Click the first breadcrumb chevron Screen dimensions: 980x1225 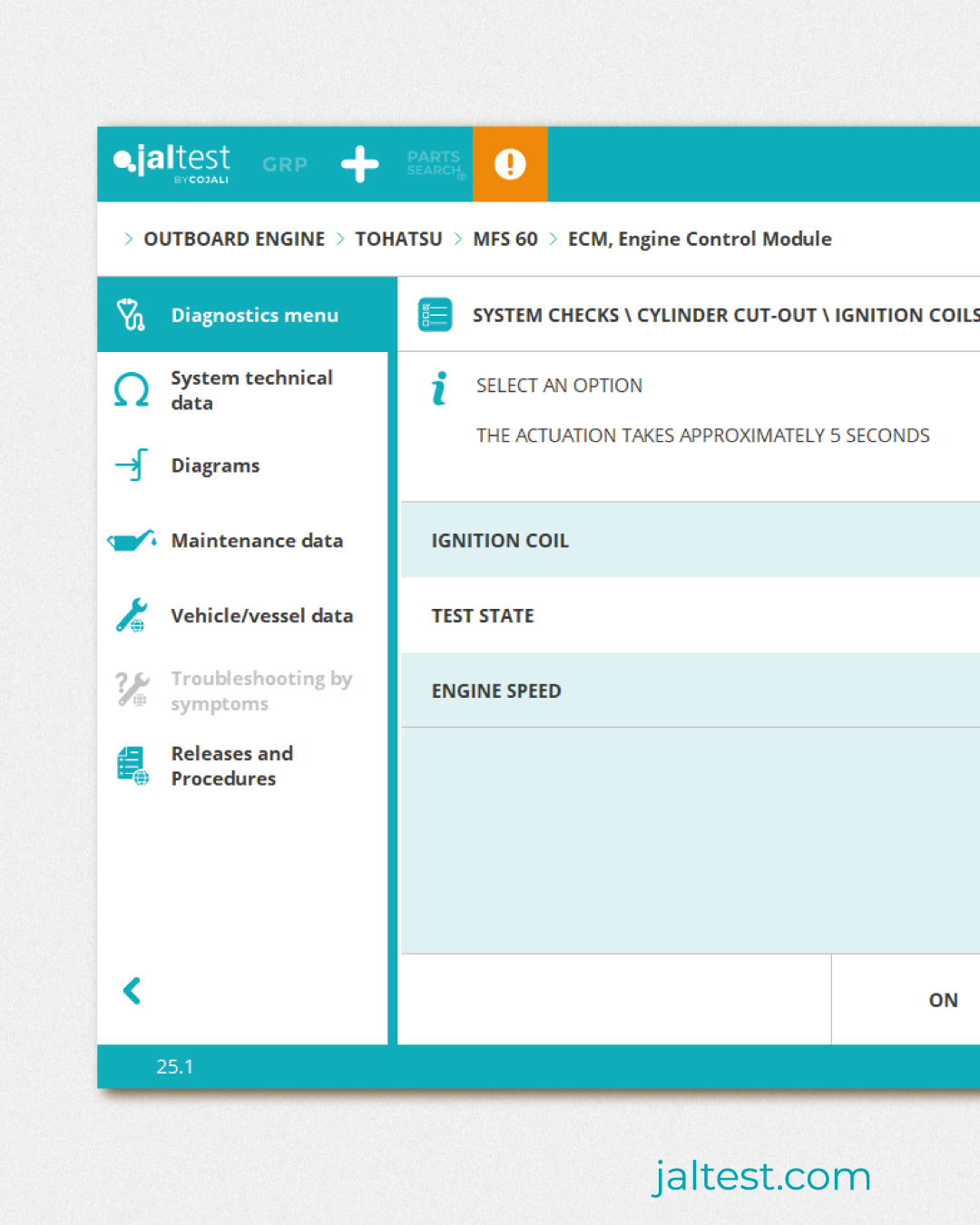pyautogui.click(x=128, y=239)
